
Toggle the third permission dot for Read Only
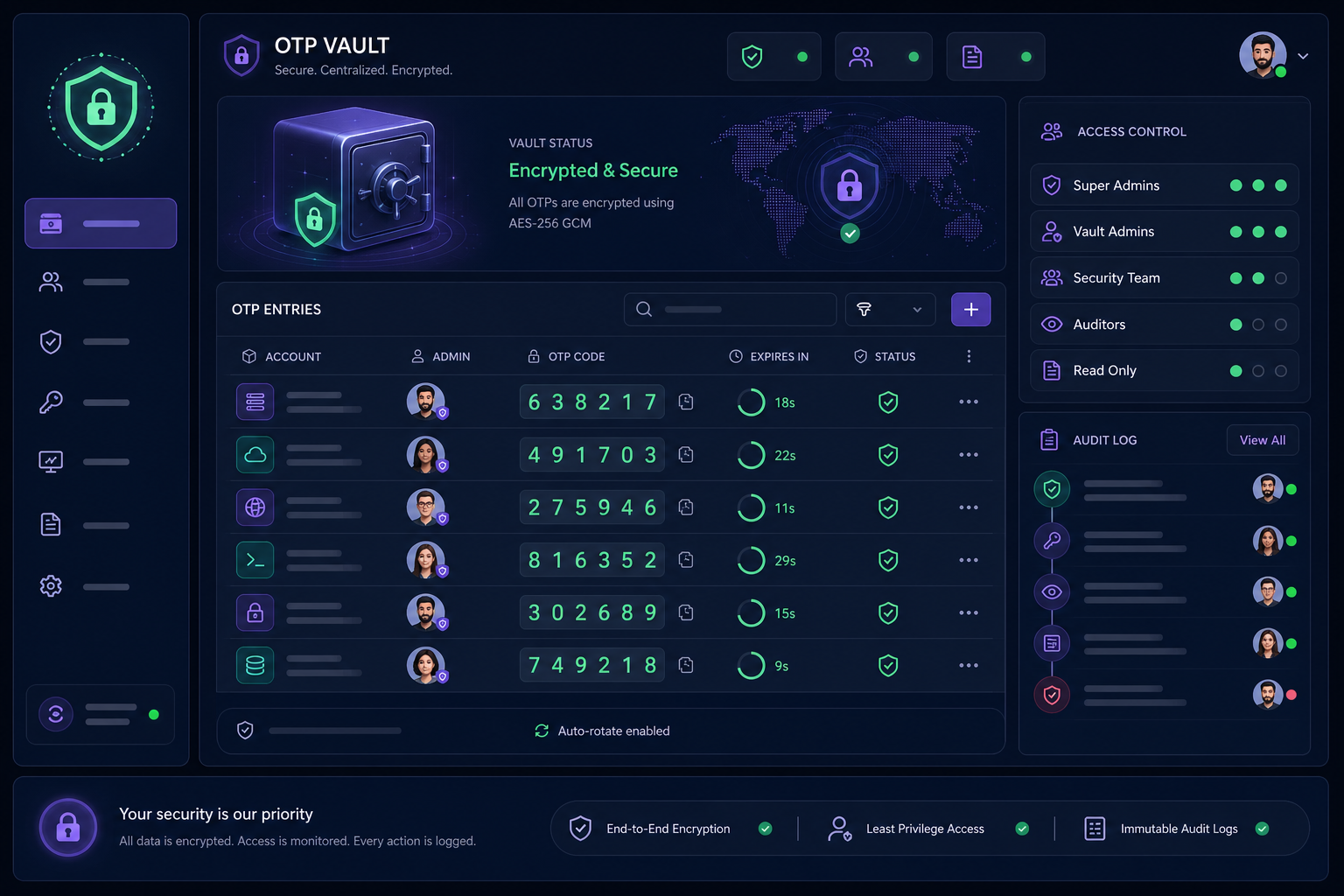(x=1281, y=371)
